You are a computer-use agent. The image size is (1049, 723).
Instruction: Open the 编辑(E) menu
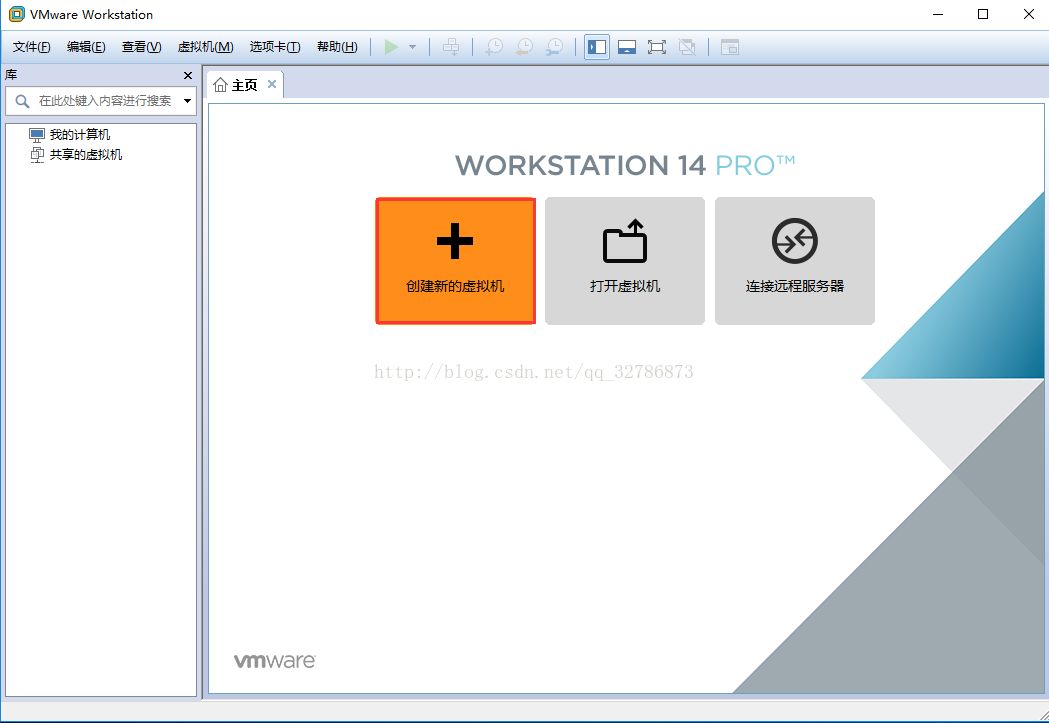(86, 47)
